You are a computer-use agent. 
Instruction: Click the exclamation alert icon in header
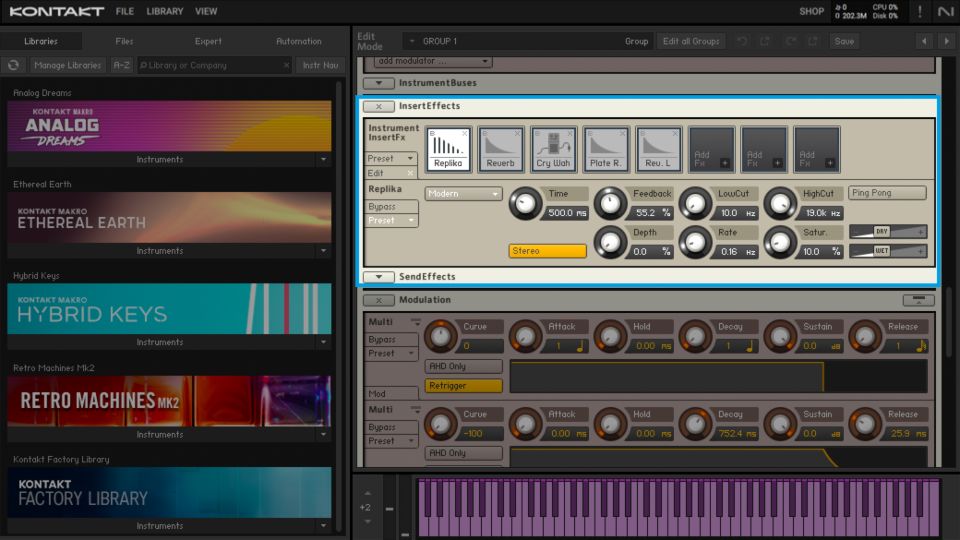[920, 12]
